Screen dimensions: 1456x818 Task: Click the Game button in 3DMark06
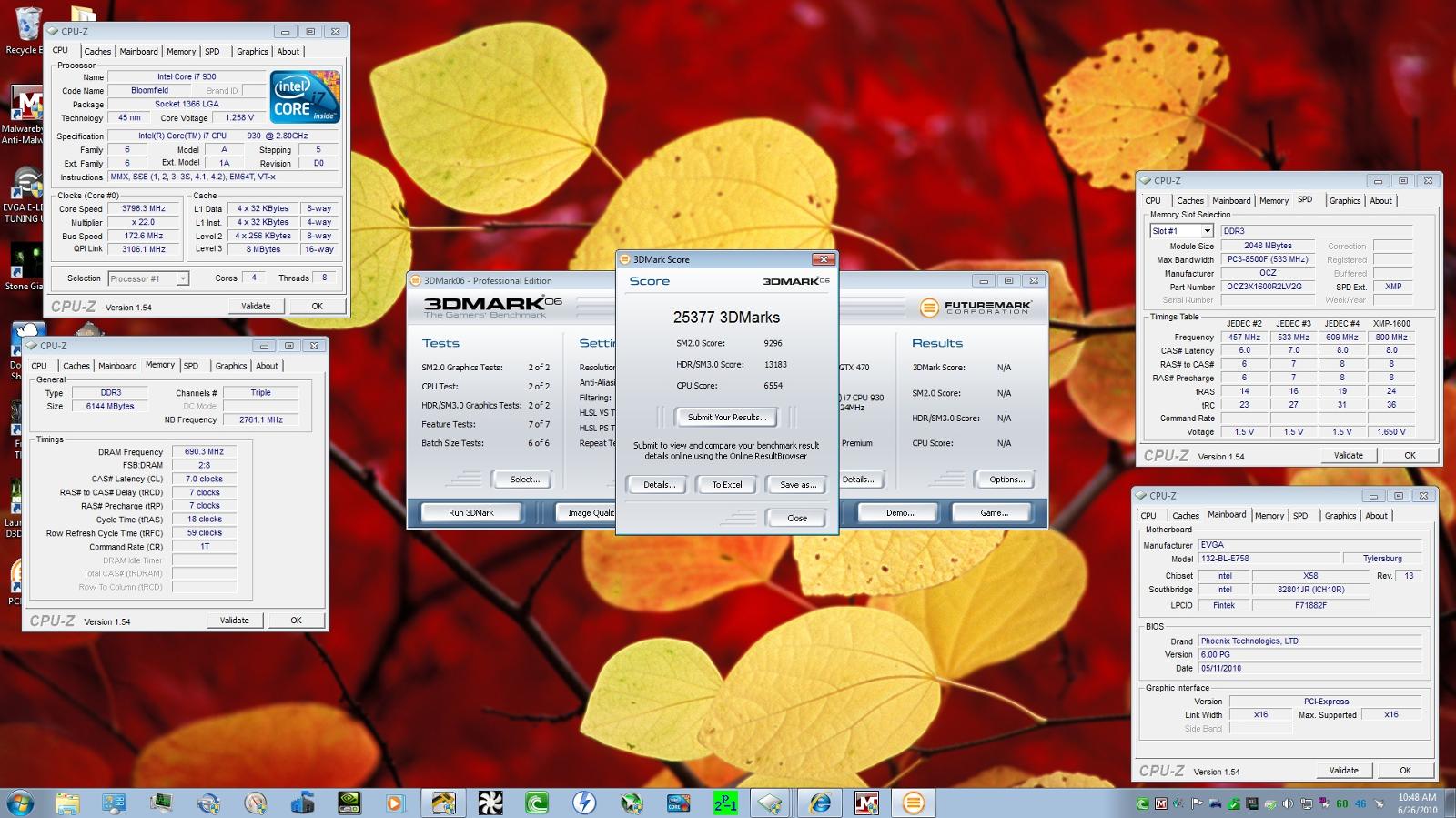(994, 512)
